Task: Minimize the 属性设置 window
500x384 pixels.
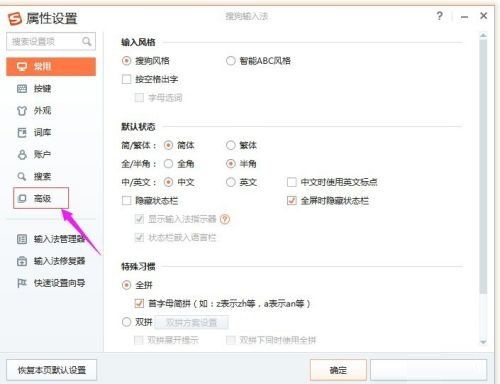Action: [464, 16]
